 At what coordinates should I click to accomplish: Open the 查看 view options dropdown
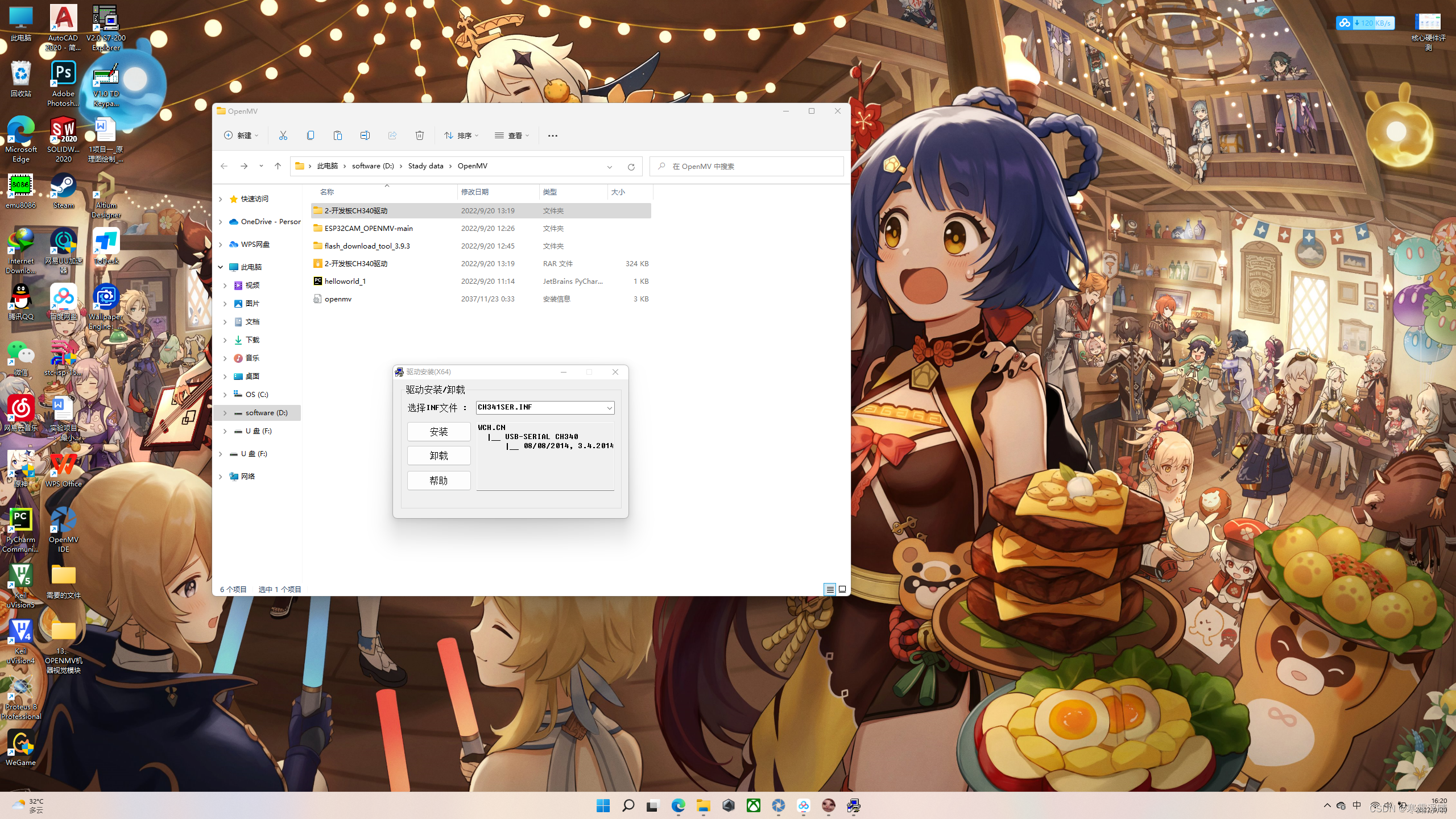(x=511, y=135)
